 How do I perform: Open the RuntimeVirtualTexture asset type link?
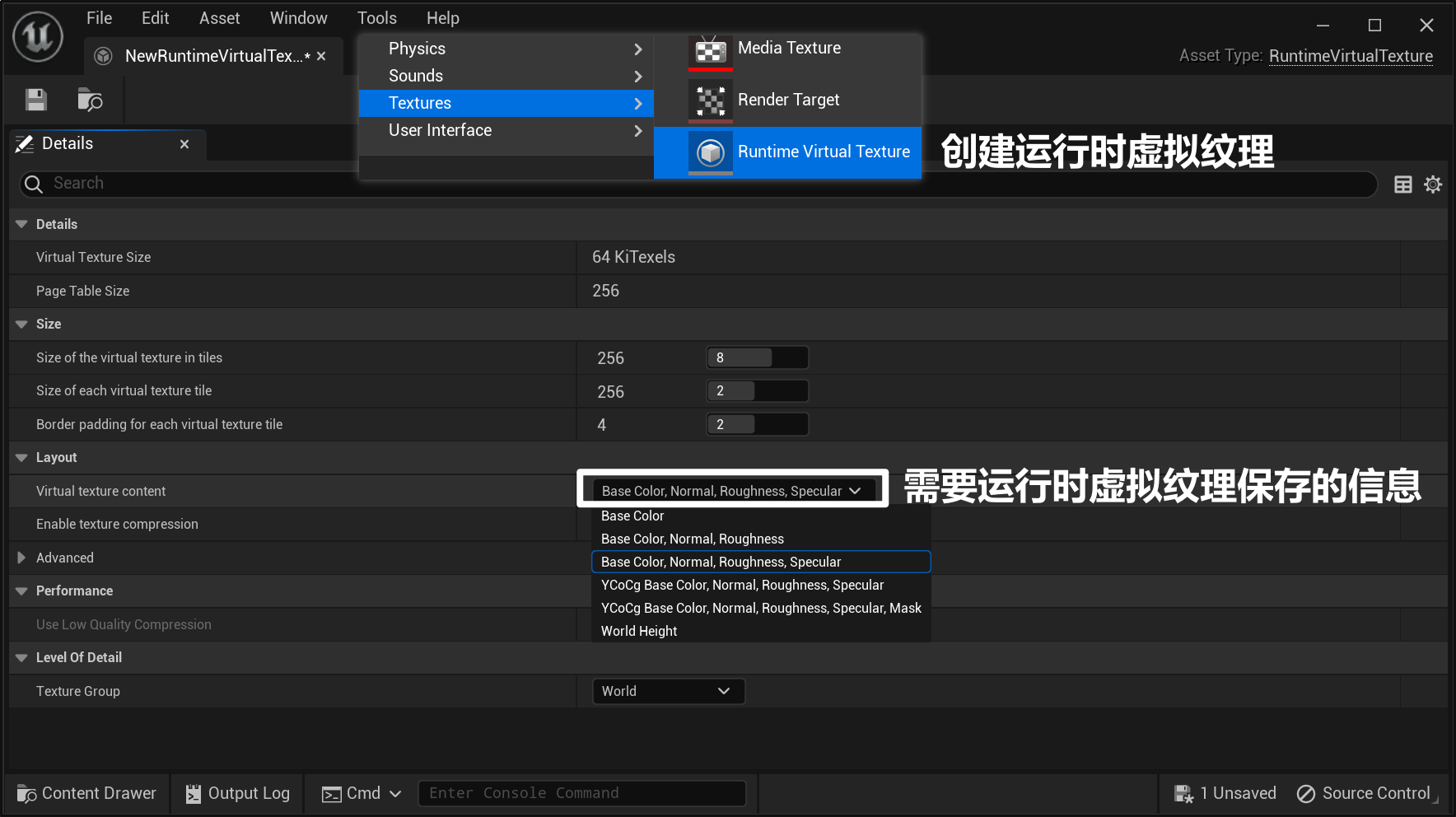point(1351,56)
